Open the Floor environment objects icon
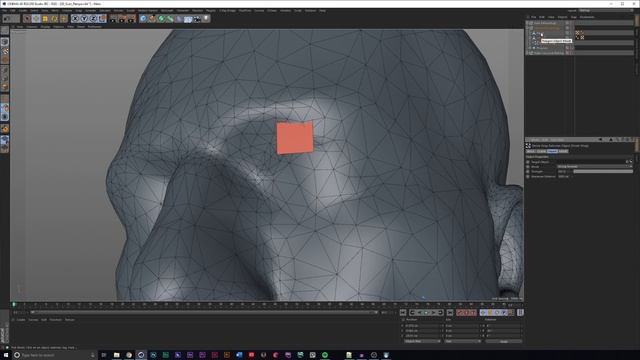 point(188,19)
